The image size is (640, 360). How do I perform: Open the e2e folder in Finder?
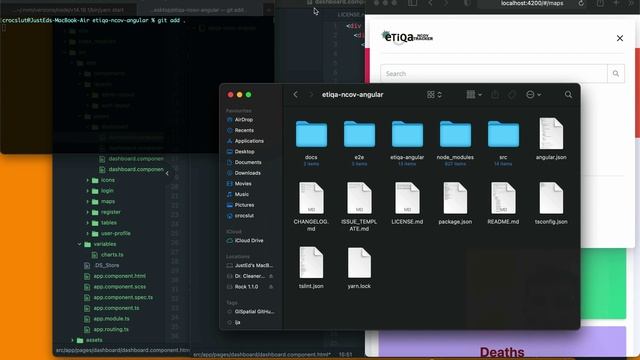pos(359,134)
